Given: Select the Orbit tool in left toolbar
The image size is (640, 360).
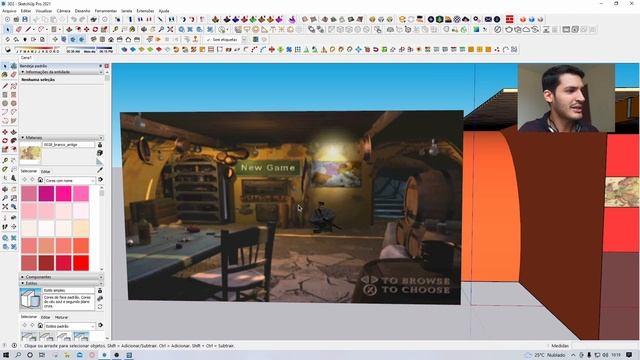Looking at the screenshot, I should pyautogui.click(x=4, y=189).
